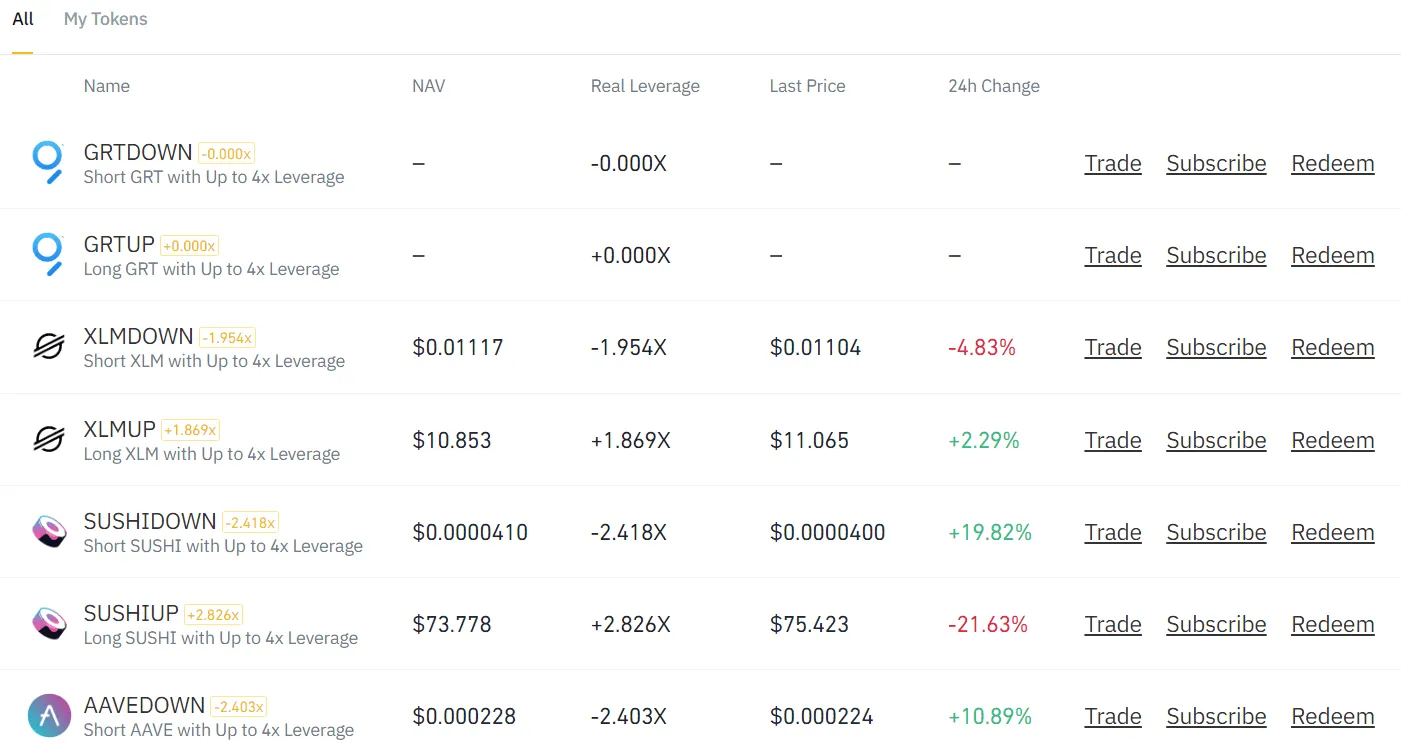The width and height of the screenshot is (1401, 755).
Task: Click Subscribe on the GRTUP row
Action: [x=1216, y=255]
